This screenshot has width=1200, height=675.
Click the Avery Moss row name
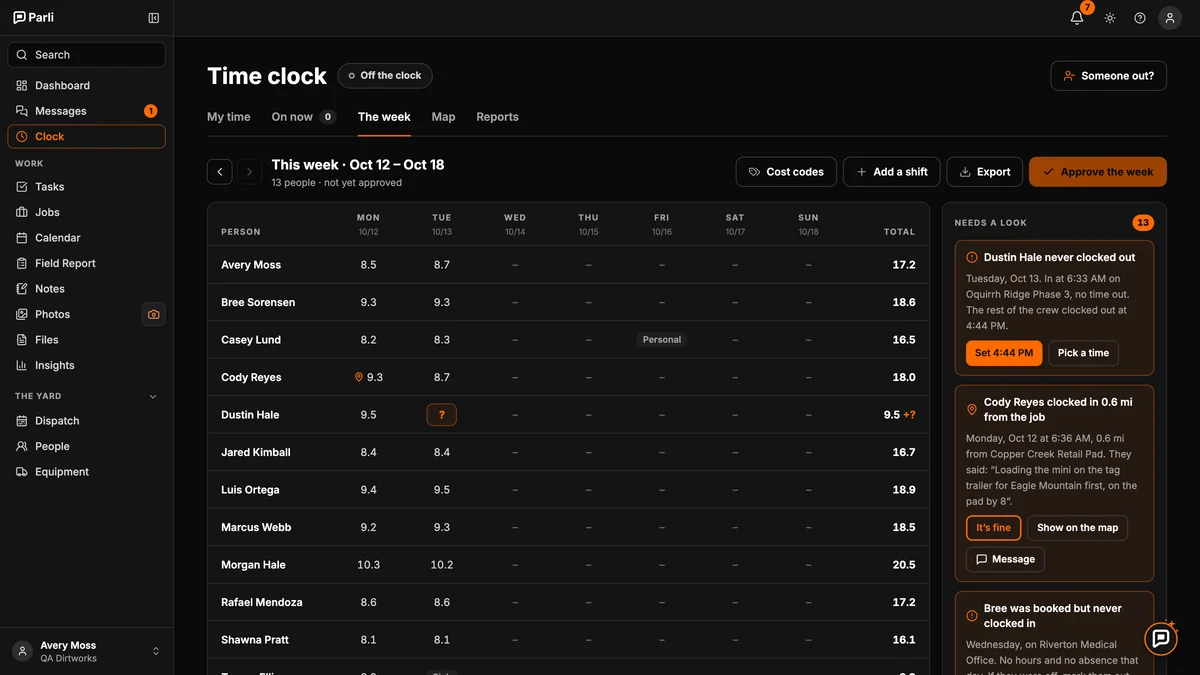(251, 265)
